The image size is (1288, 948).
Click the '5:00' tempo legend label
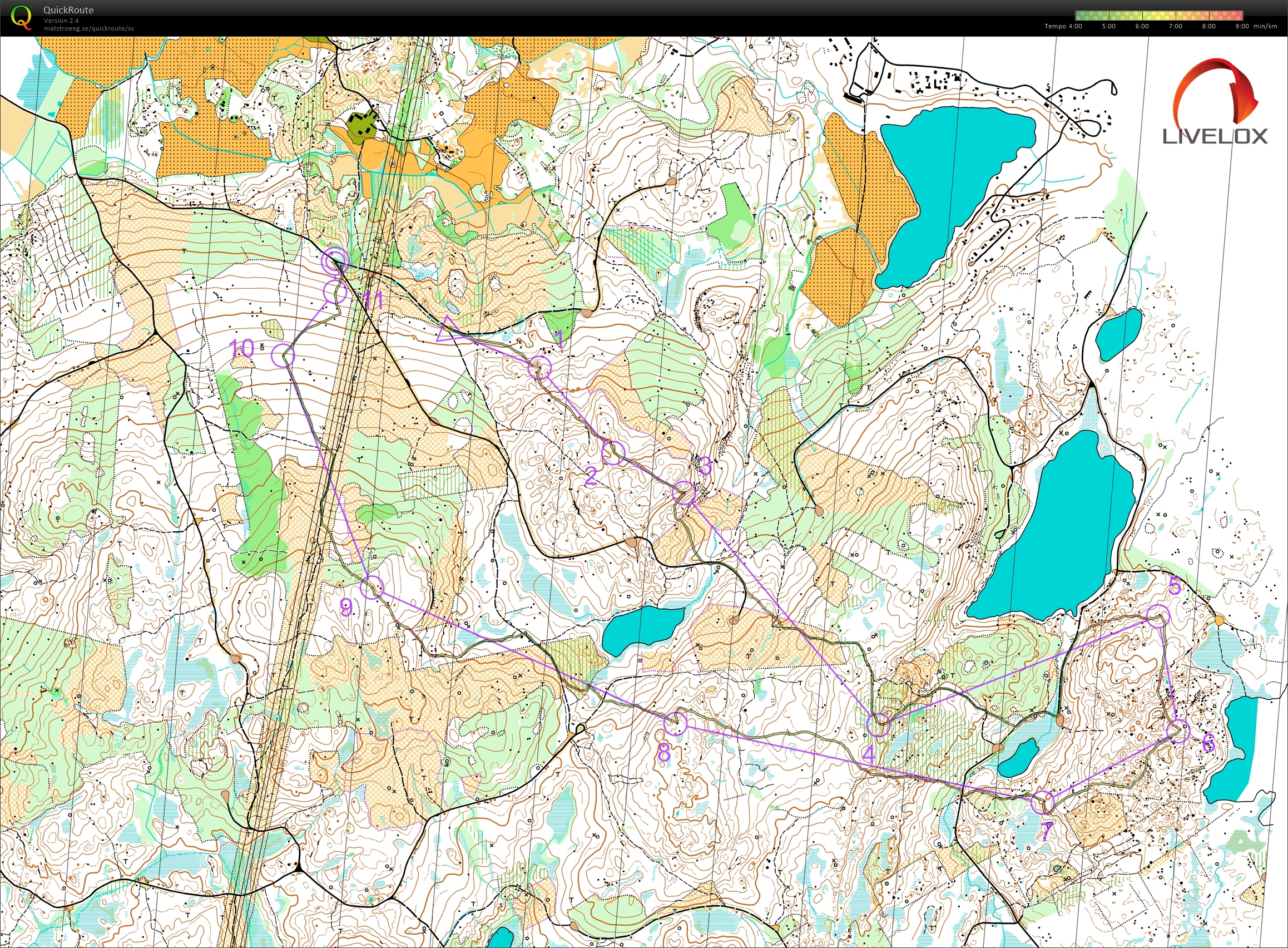tap(1108, 26)
